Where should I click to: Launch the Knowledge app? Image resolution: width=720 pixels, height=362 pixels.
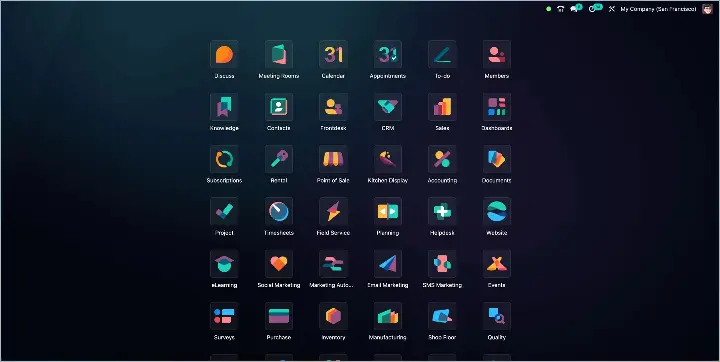224,107
